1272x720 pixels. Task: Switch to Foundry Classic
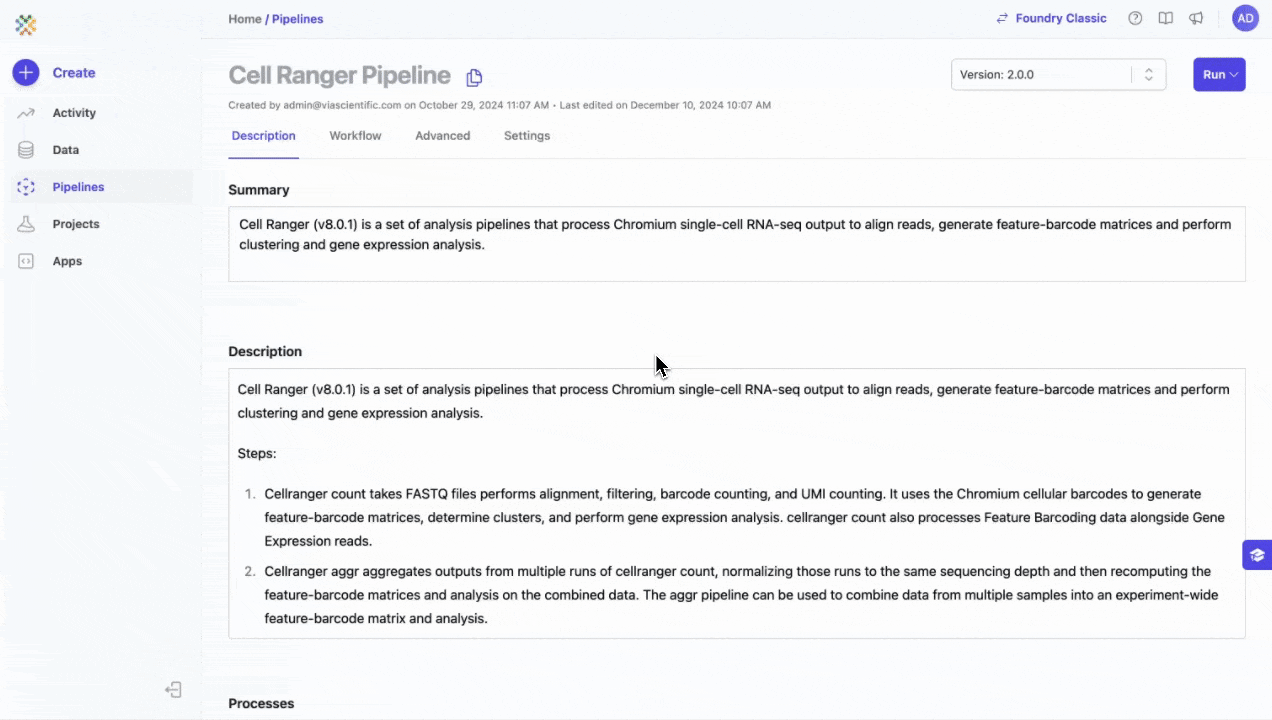pos(1051,18)
